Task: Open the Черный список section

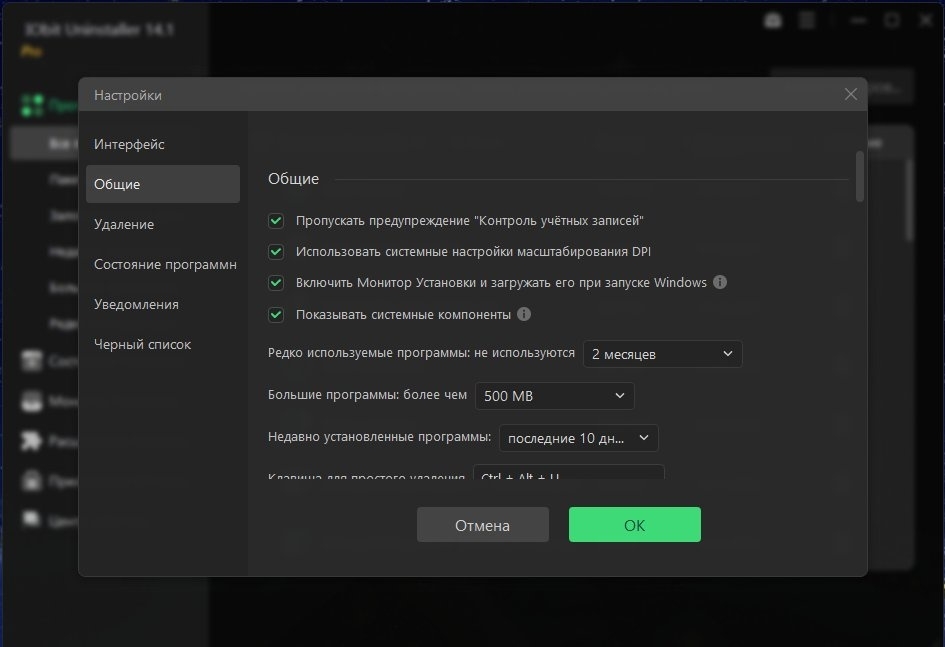Action: 163,345
